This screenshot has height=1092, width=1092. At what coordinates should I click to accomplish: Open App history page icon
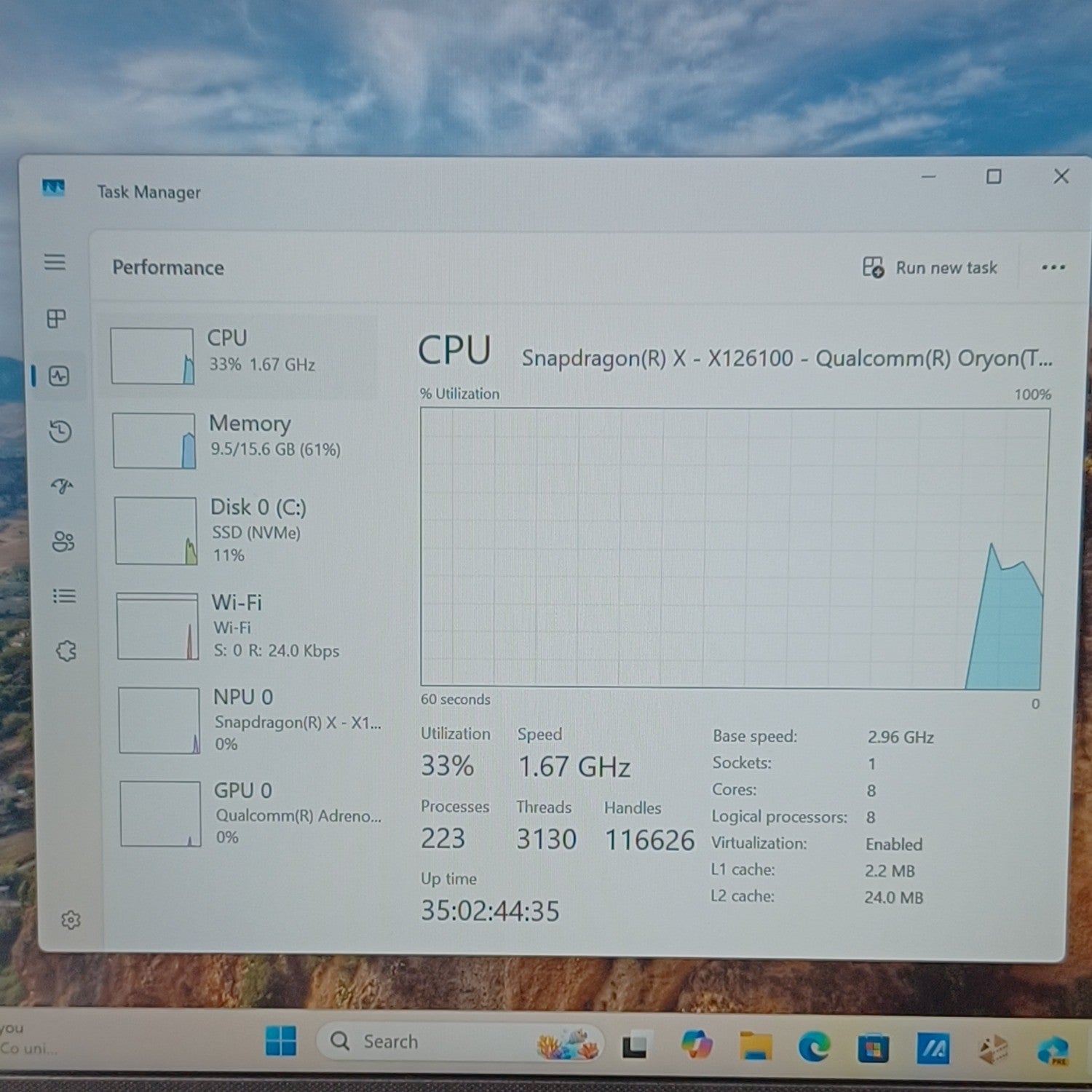(60, 432)
